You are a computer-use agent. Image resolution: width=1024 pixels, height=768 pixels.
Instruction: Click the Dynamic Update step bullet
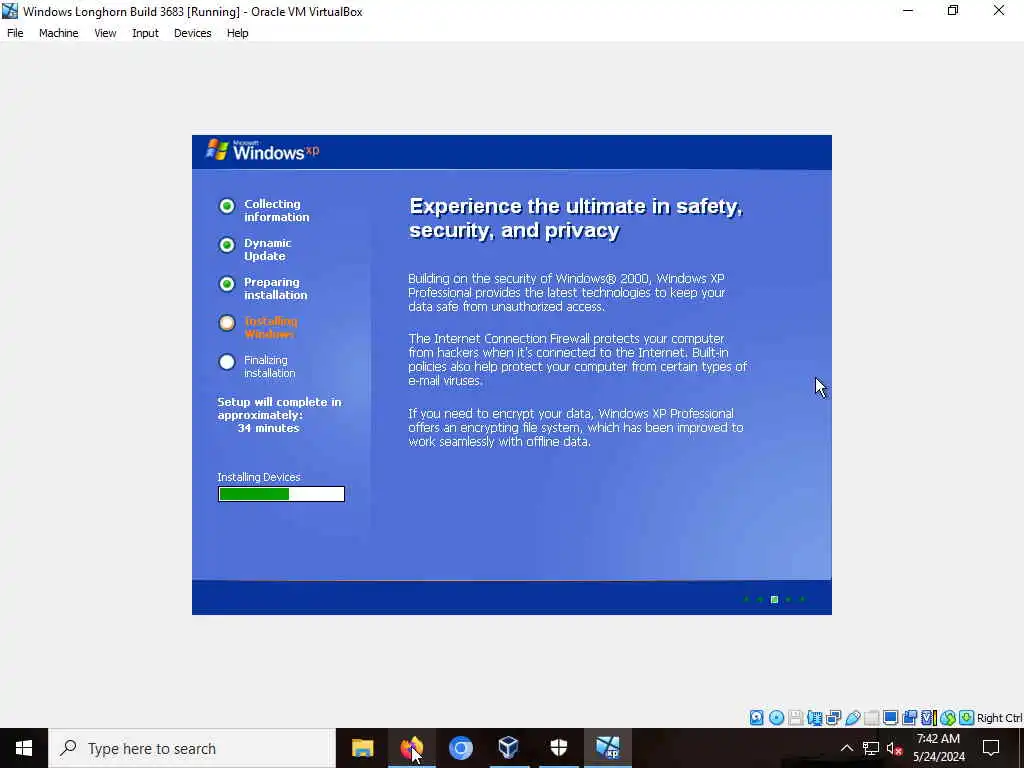pos(227,245)
